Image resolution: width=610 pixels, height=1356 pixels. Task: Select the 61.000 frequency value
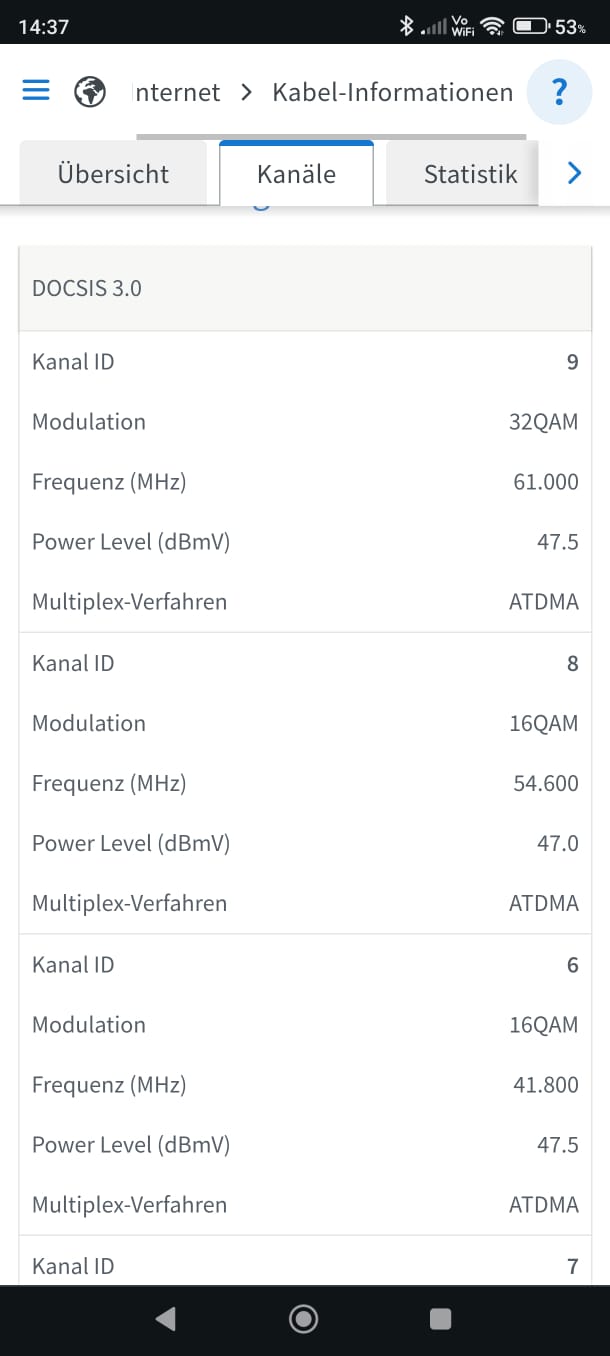point(545,482)
